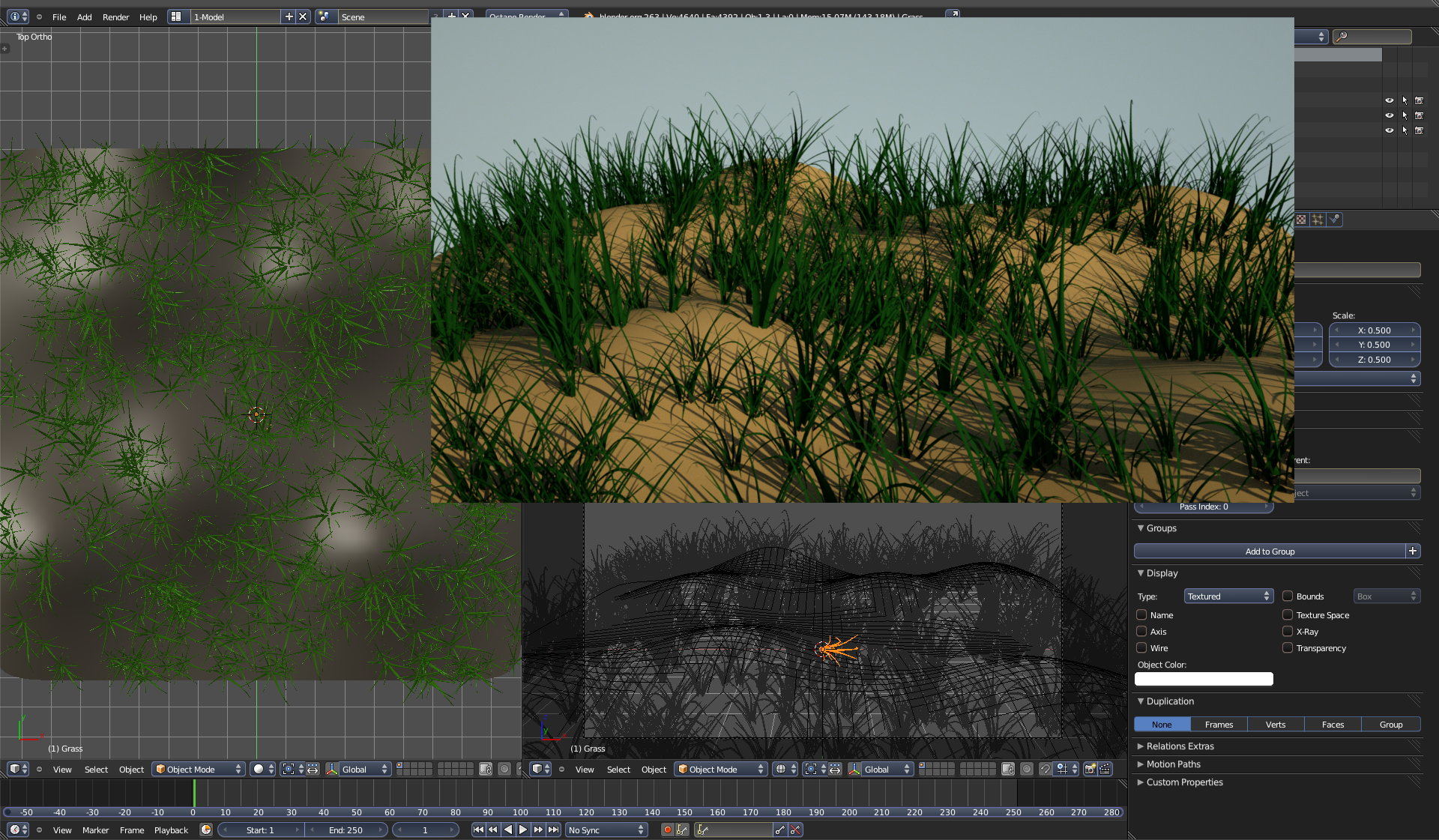1439x840 pixels.
Task: Open the Textured display type dropdown
Action: tap(1228, 596)
